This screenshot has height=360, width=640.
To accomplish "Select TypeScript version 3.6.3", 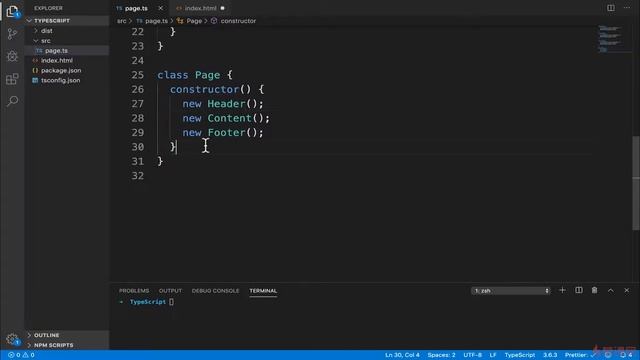I will tap(550, 355).
